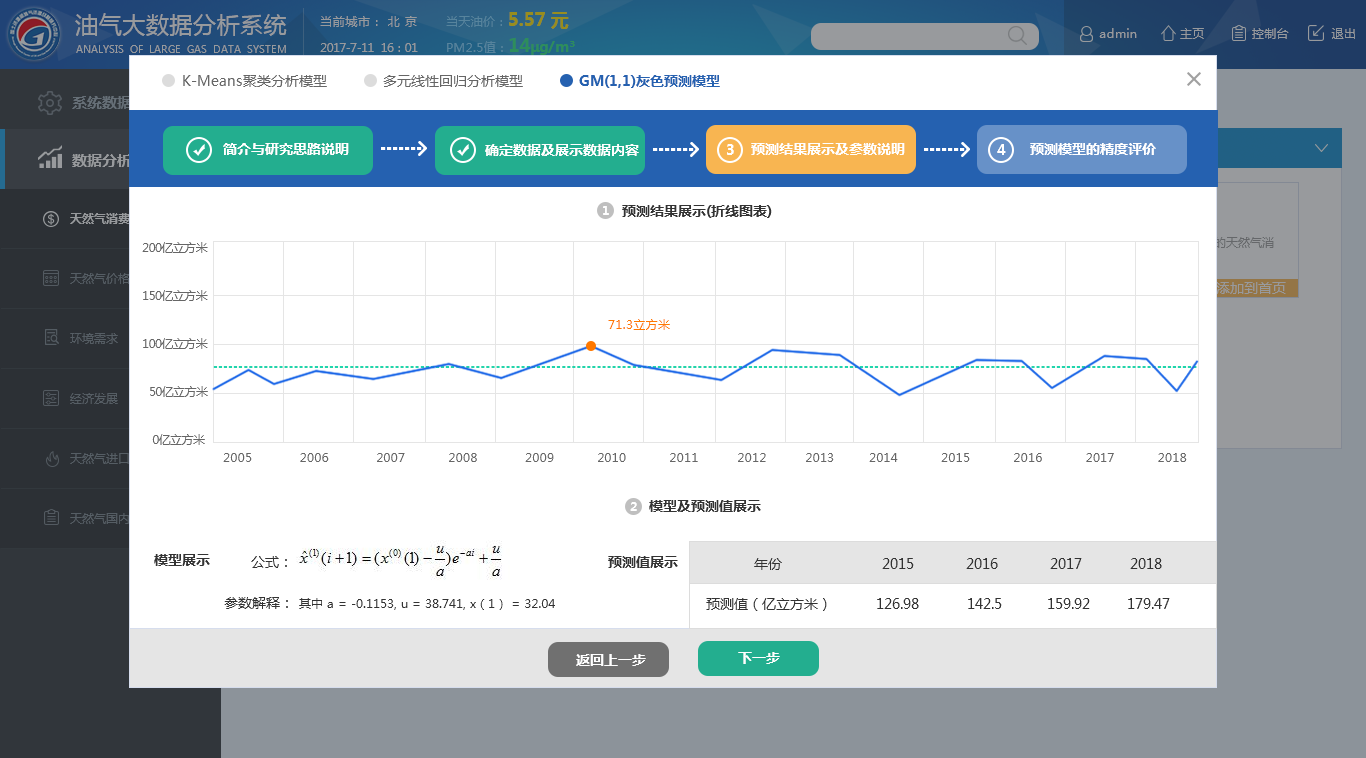
Task: Select 天然气消费 dollar icon in sidebar
Action: tap(51, 219)
